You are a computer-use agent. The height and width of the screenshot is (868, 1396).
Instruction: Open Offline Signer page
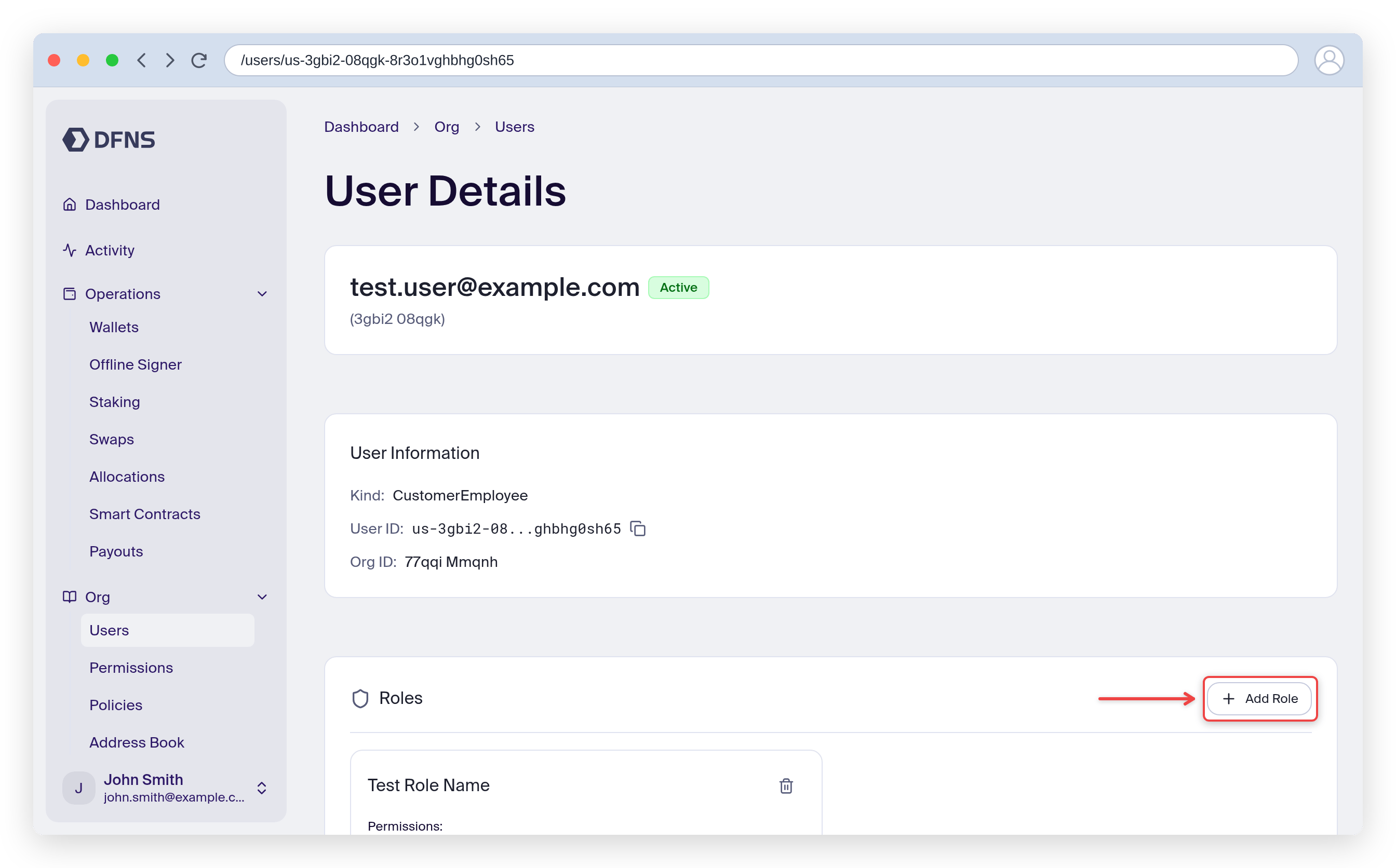click(136, 364)
